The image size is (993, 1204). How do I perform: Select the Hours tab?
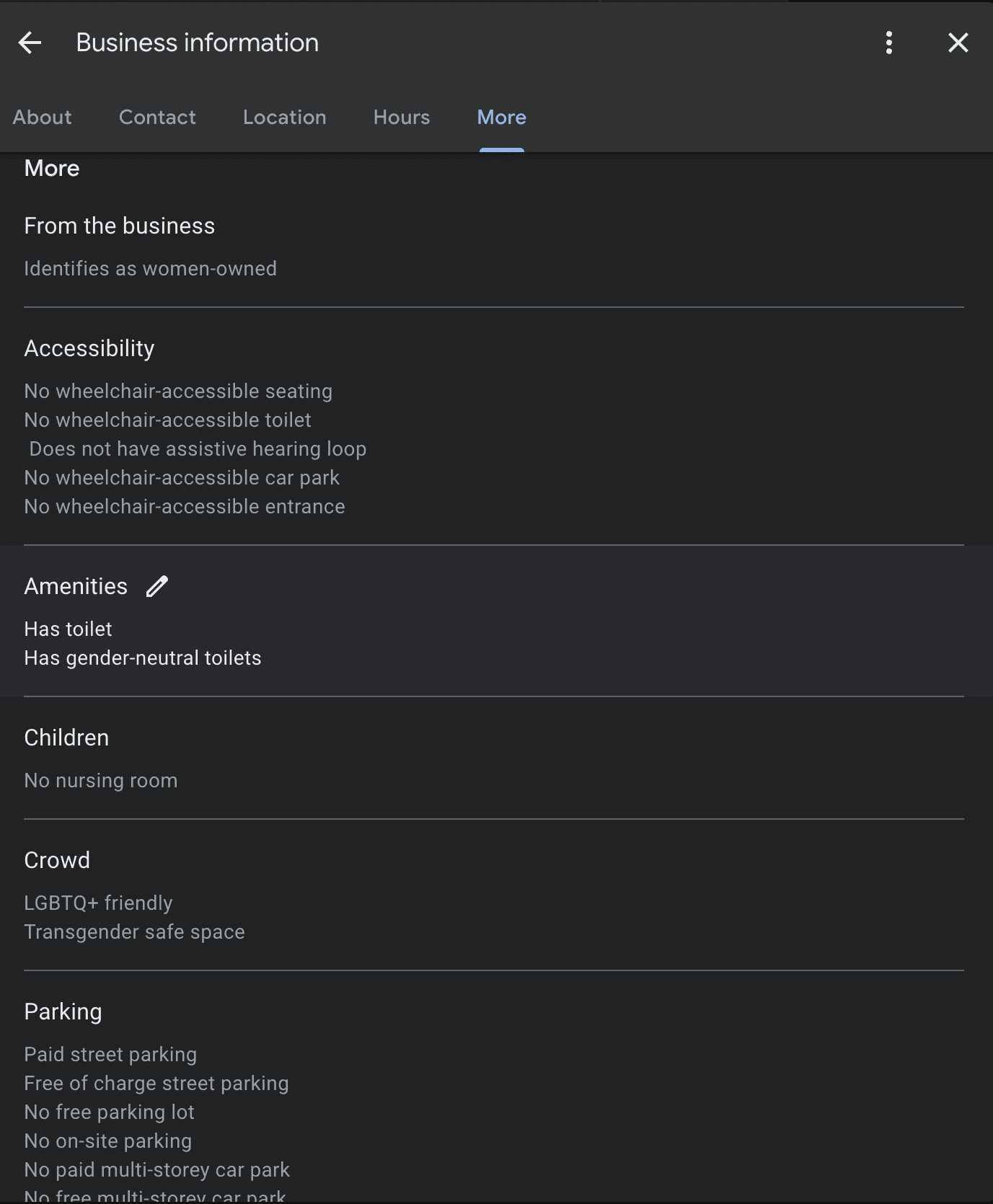click(x=402, y=118)
